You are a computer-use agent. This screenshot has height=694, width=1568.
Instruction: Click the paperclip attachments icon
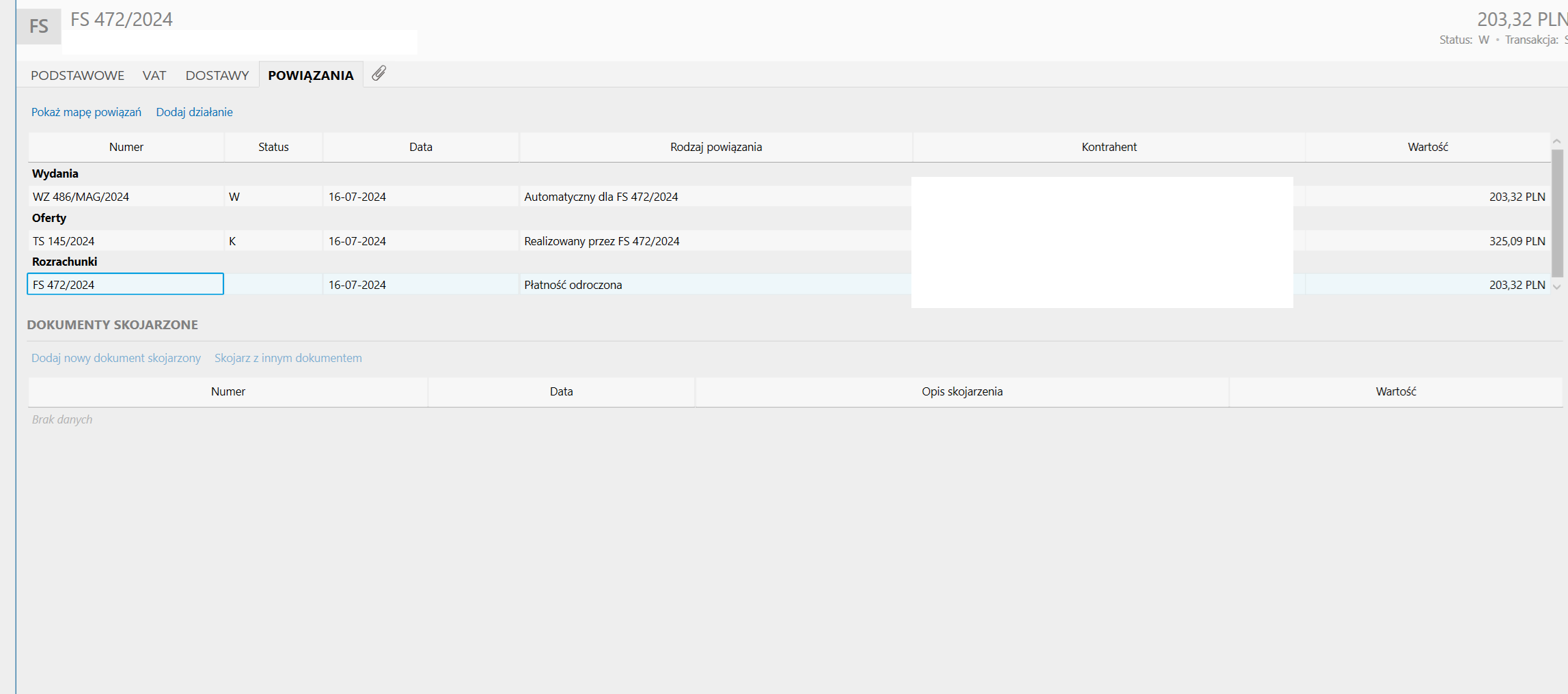click(x=379, y=74)
